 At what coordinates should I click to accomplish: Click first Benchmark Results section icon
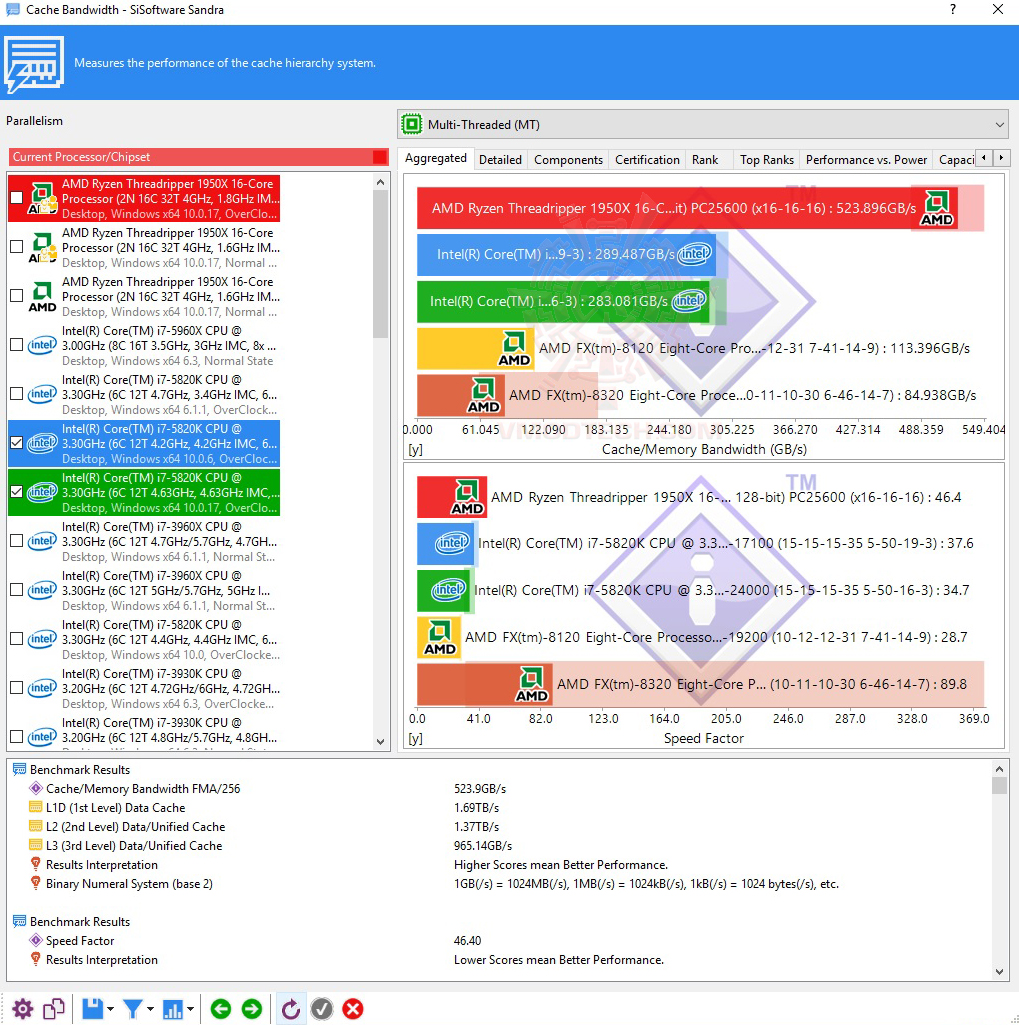pyautogui.click(x=20, y=769)
